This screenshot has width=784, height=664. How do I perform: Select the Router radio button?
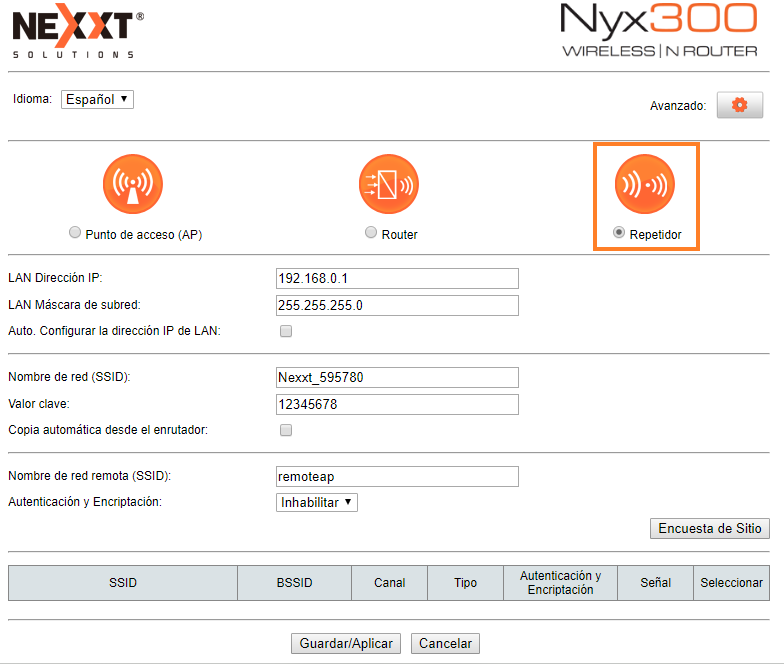click(x=371, y=232)
